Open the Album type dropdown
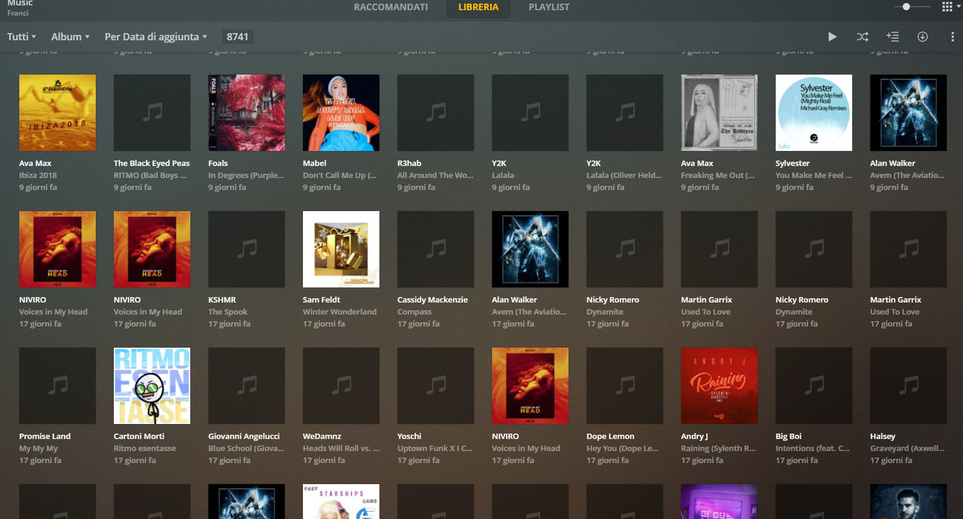Image resolution: width=963 pixels, height=519 pixels. (x=70, y=37)
